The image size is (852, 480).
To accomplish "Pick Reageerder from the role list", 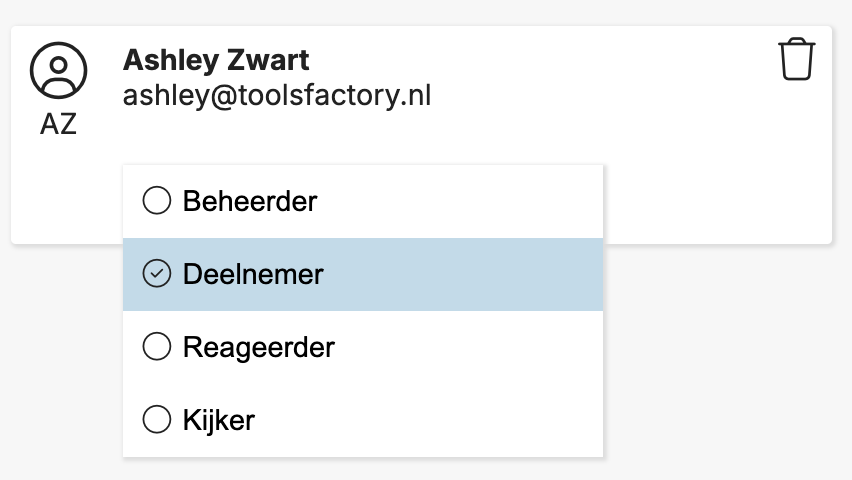I will (363, 347).
